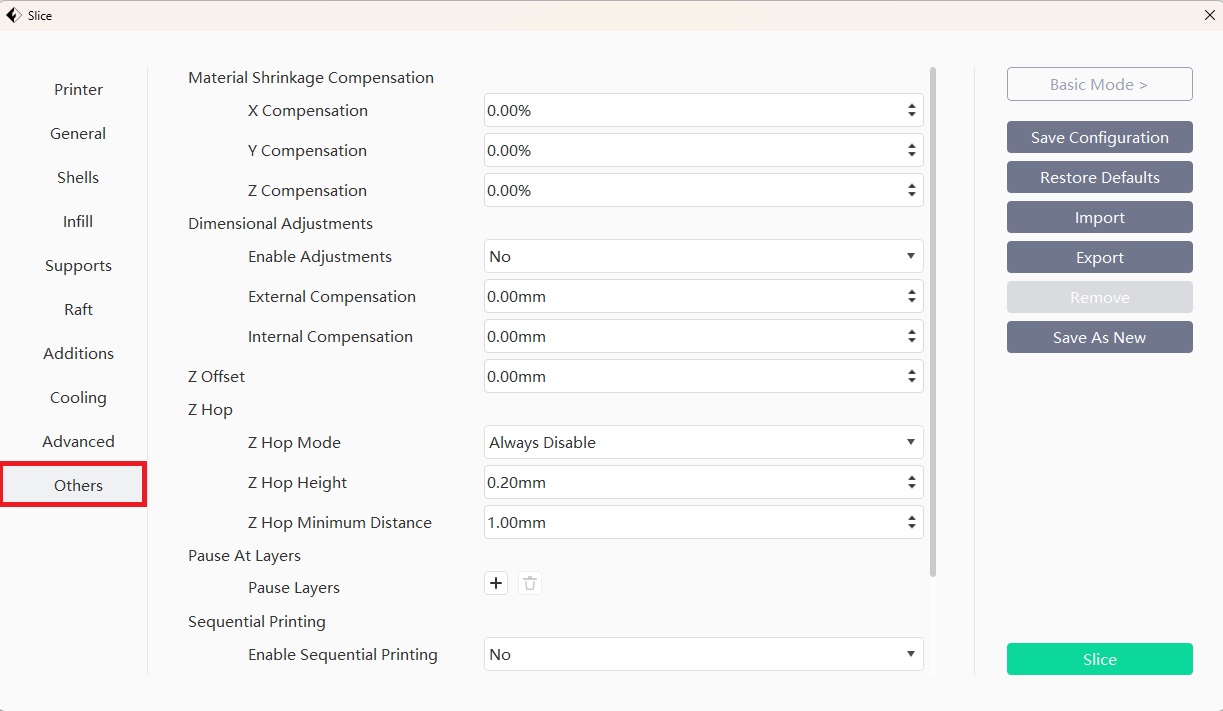
Task: Click the Export button
Action: (1099, 258)
